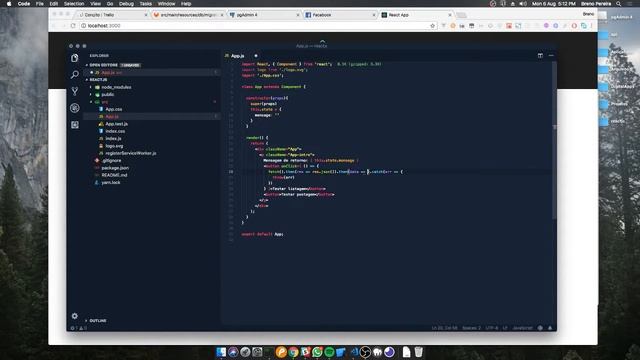Open OBS from the dock
The height and width of the screenshot is (360, 640).
point(365,352)
